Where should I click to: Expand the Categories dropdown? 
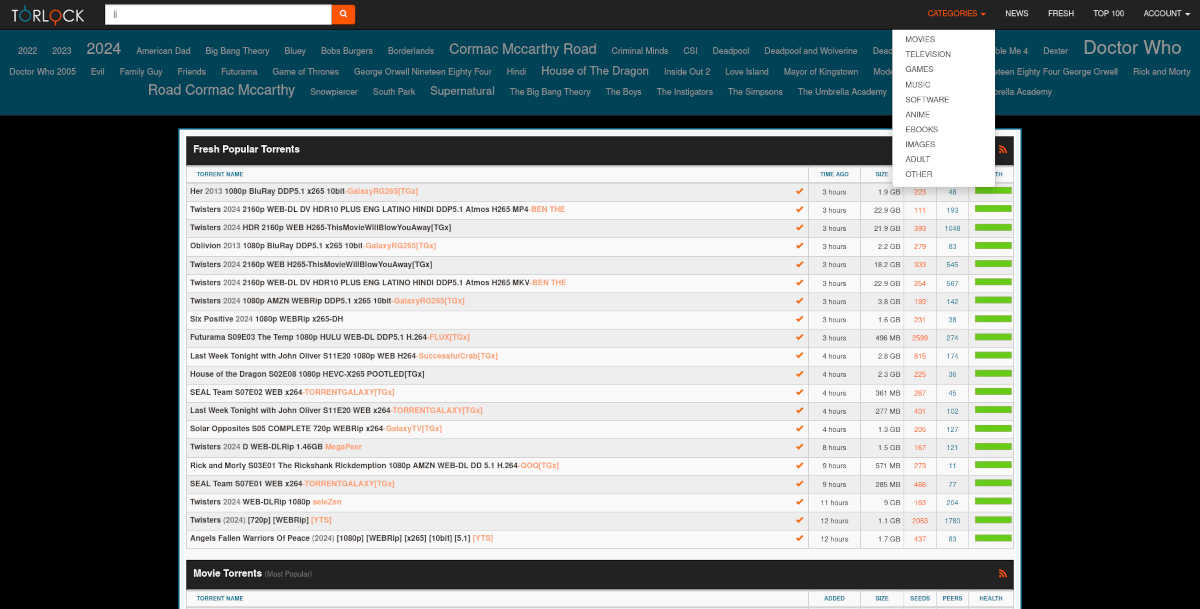[956, 14]
